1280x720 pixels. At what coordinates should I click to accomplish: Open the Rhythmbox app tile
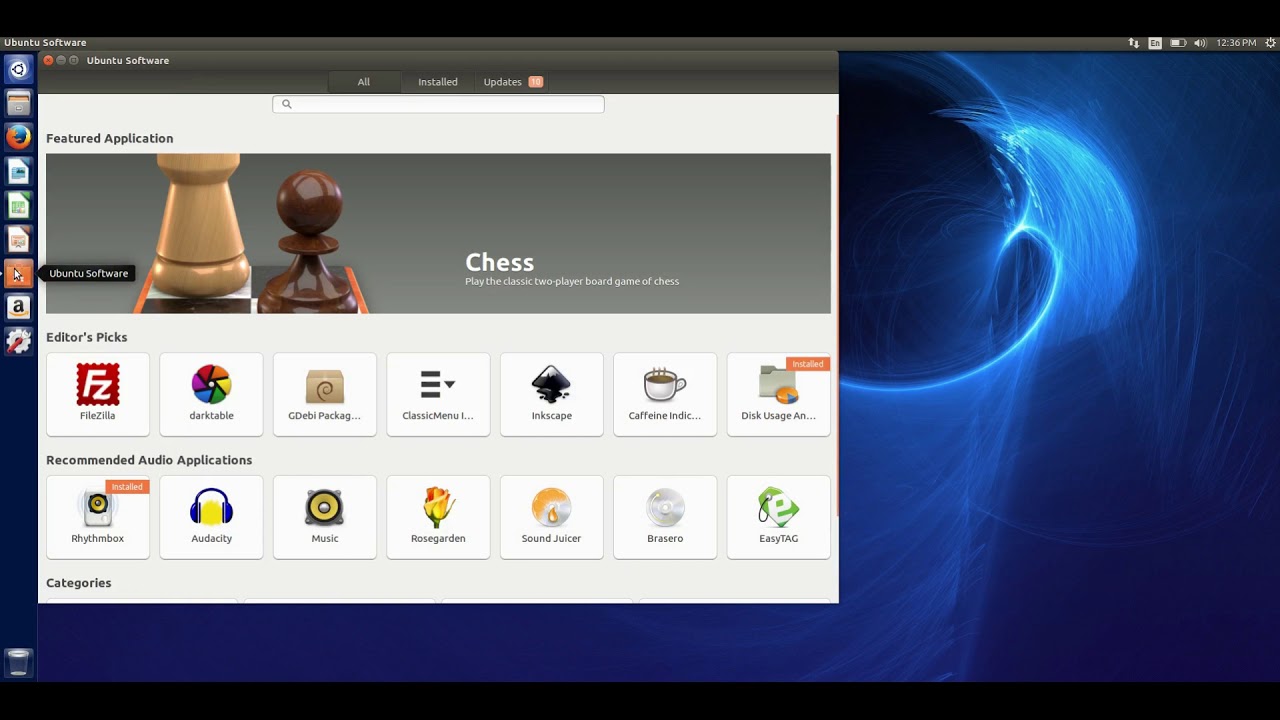98,517
